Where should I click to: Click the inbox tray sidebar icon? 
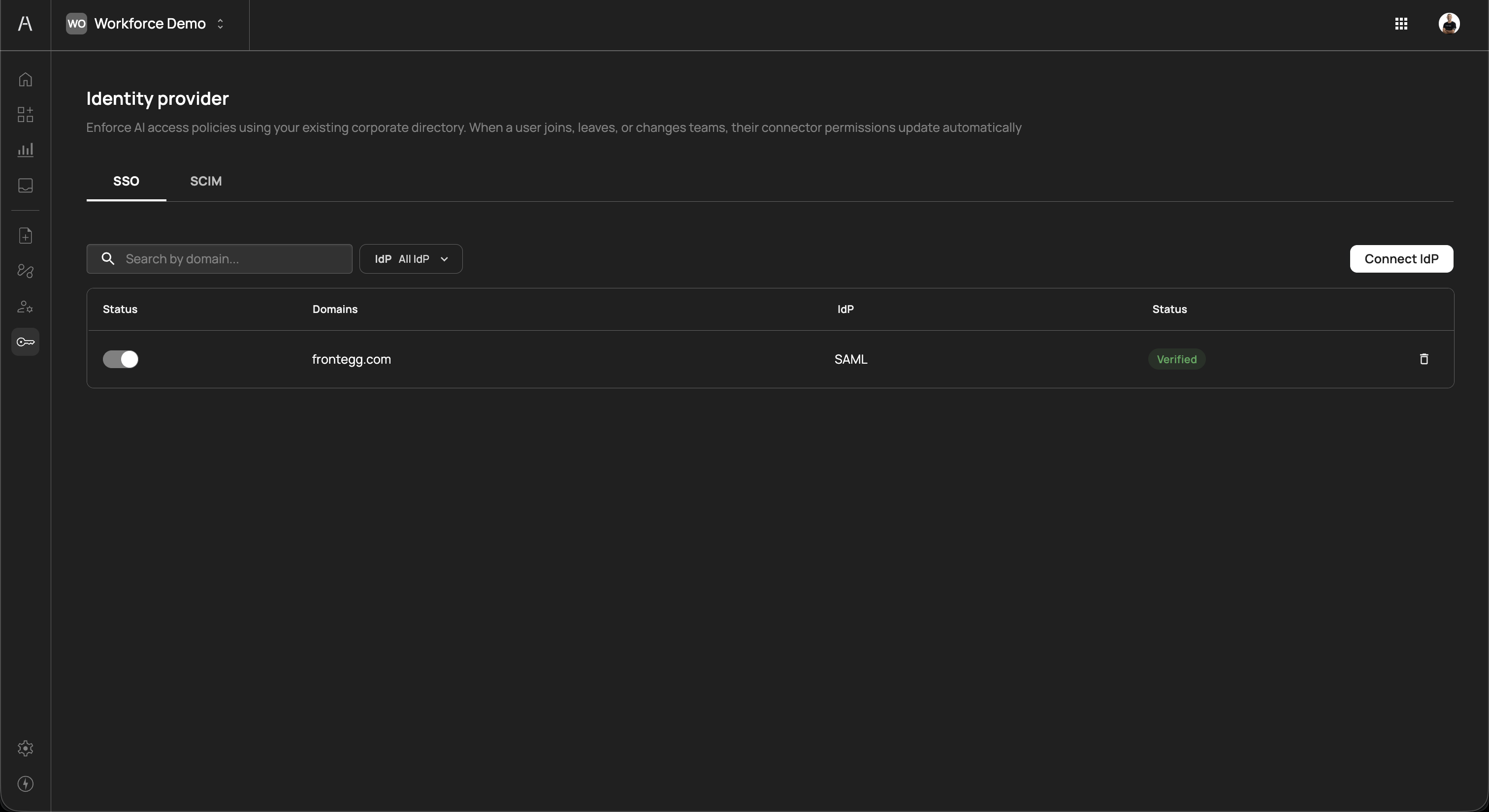click(x=26, y=186)
